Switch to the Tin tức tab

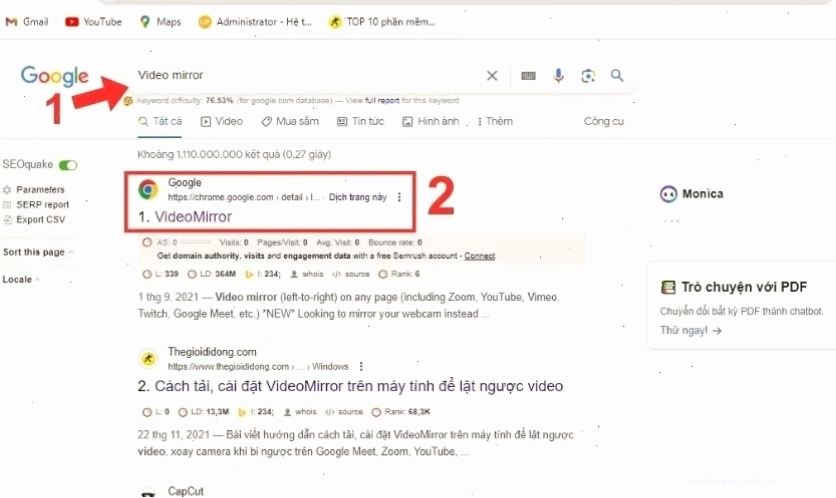(x=360, y=122)
